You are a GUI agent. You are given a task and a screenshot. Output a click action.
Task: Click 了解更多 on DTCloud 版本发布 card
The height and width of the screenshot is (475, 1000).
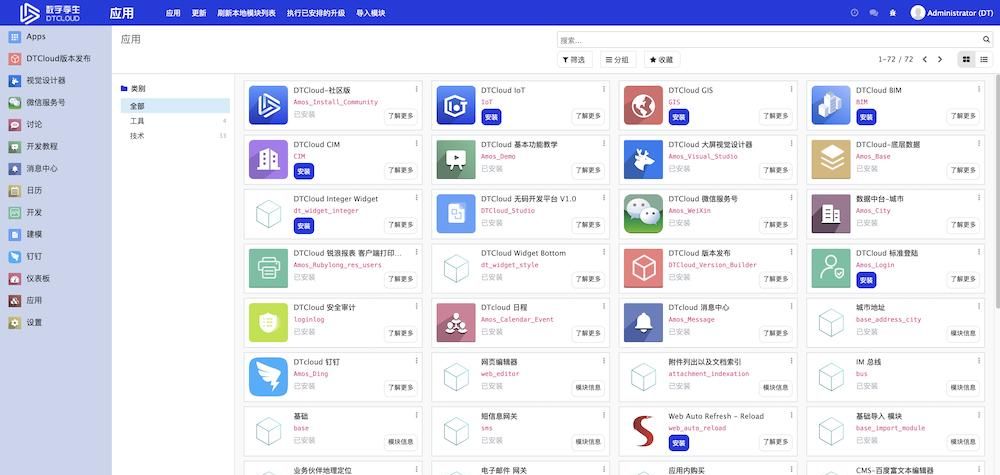(776, 279)
